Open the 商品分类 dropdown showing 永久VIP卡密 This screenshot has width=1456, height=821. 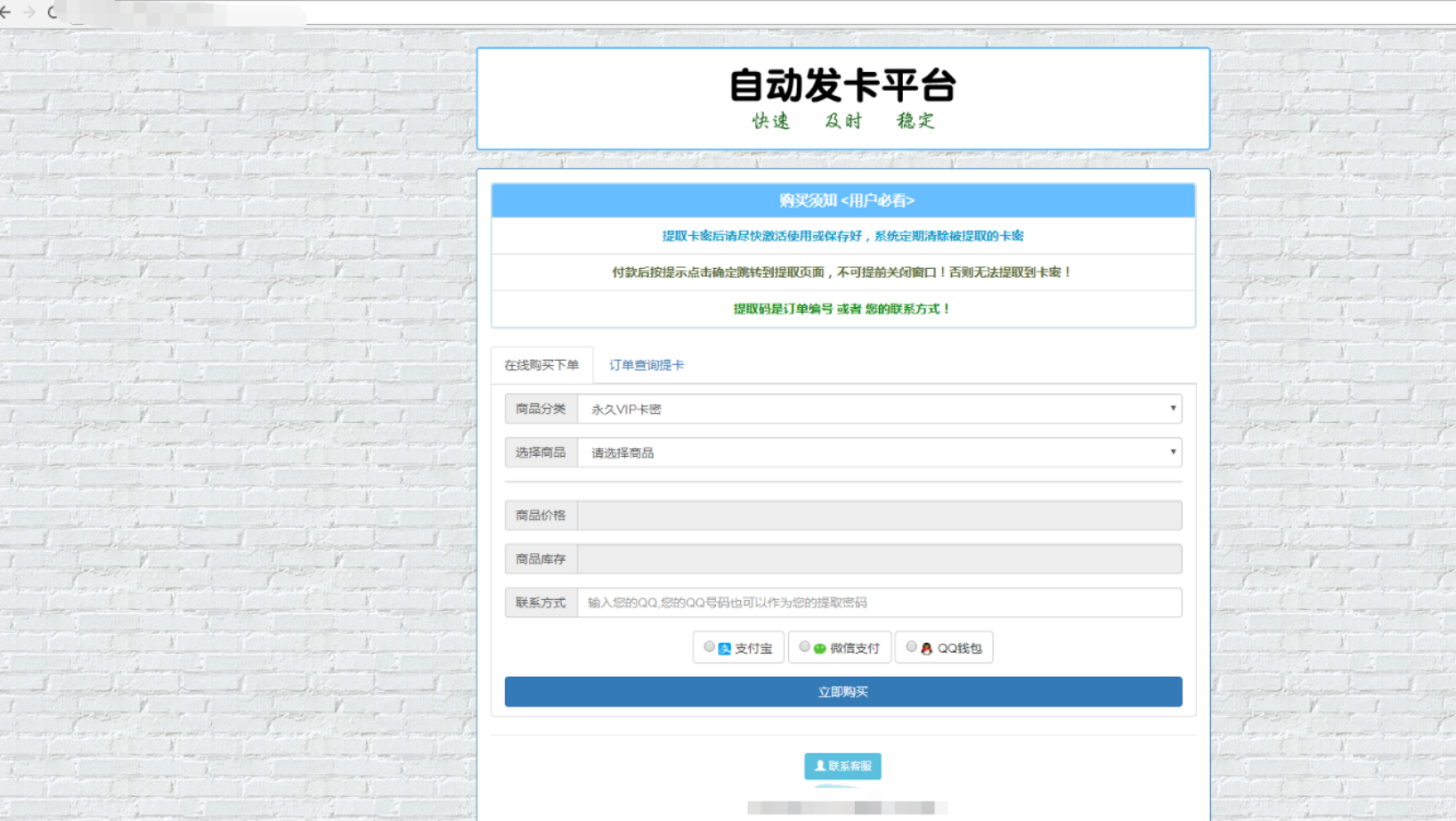(879, 409)
